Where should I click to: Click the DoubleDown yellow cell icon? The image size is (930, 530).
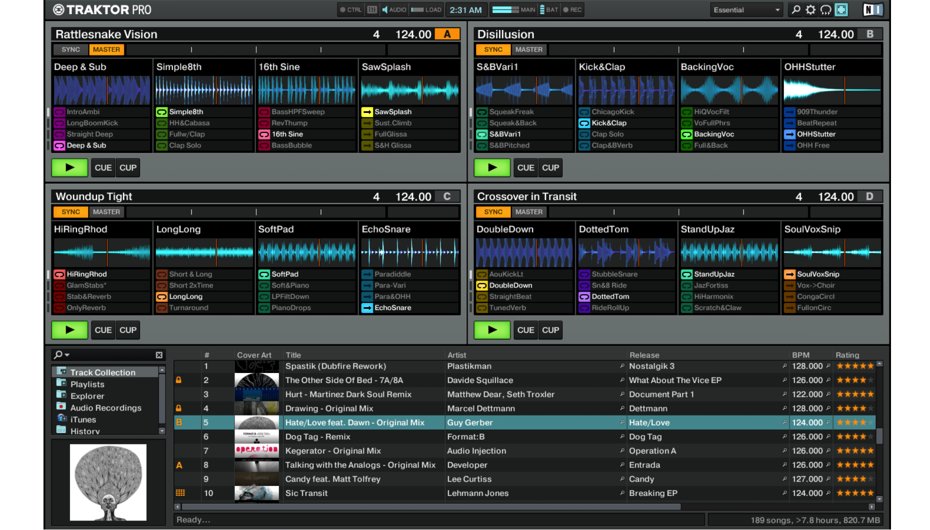pos(482,286)
